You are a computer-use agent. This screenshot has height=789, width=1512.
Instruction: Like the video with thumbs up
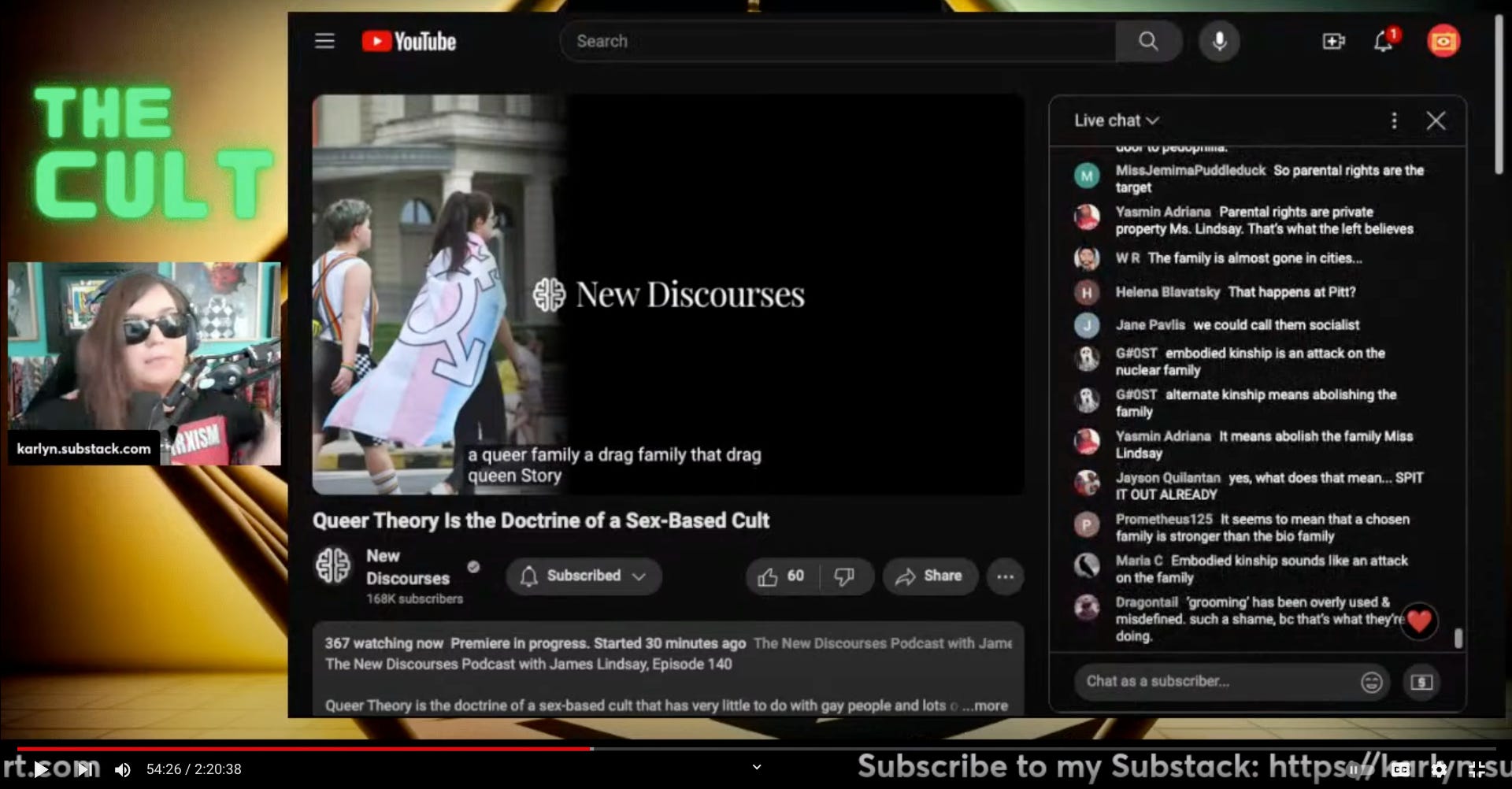point(781,576)
